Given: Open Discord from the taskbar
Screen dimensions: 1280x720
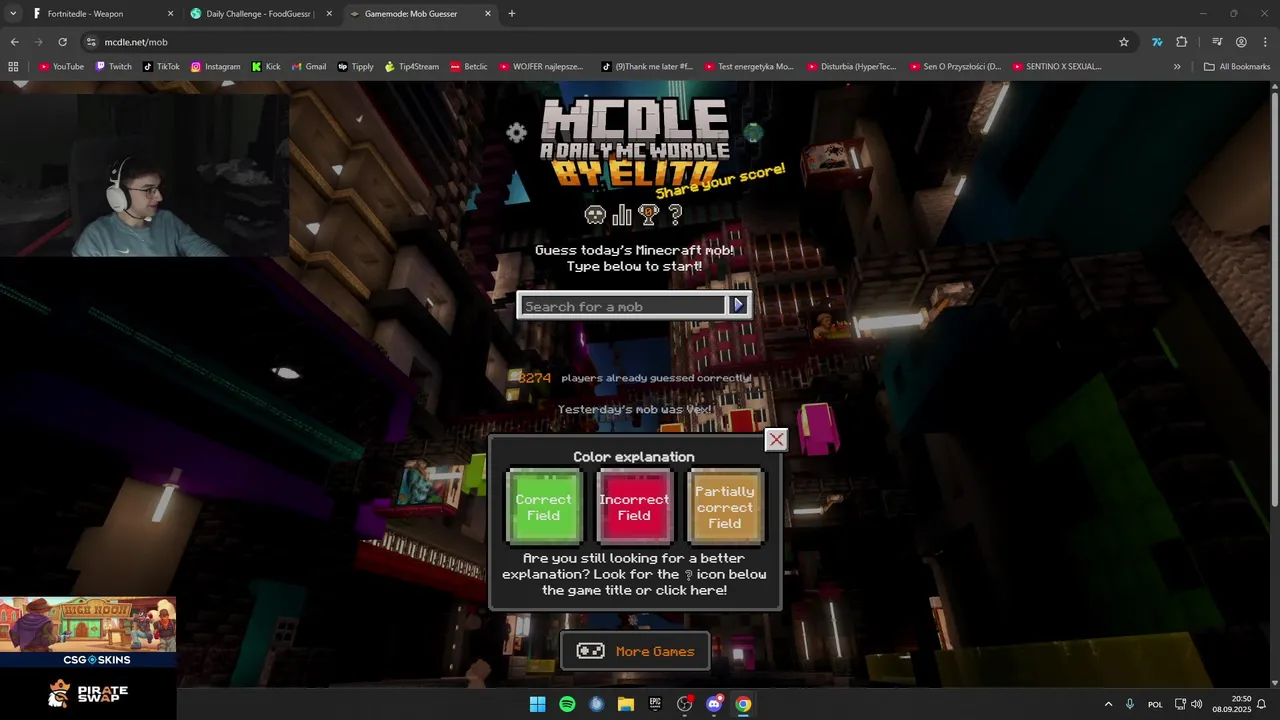Looking at the screenshot, I should click(714, 704).
